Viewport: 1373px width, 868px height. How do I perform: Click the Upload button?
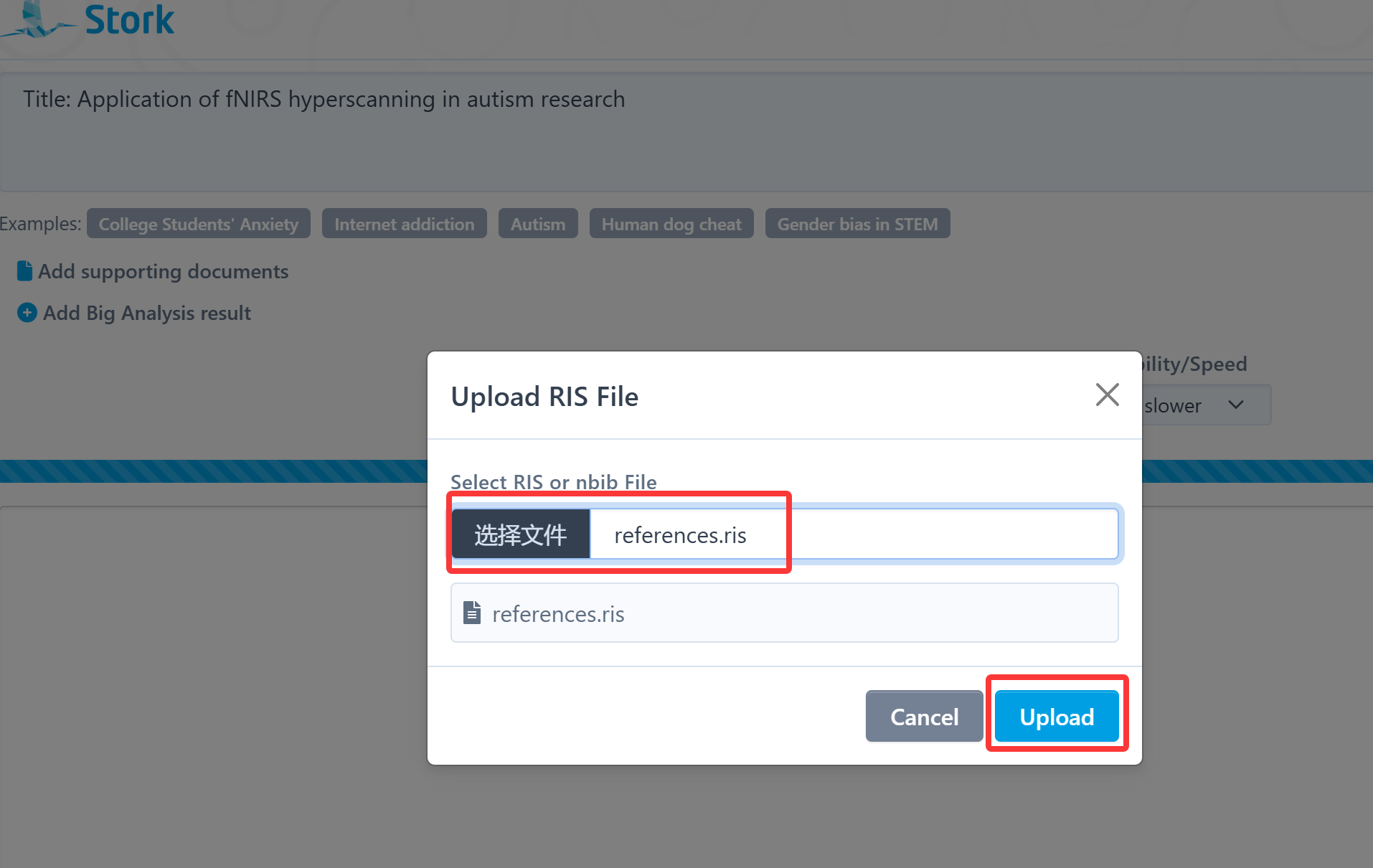pyautogui.click(x=1056, y=717)
